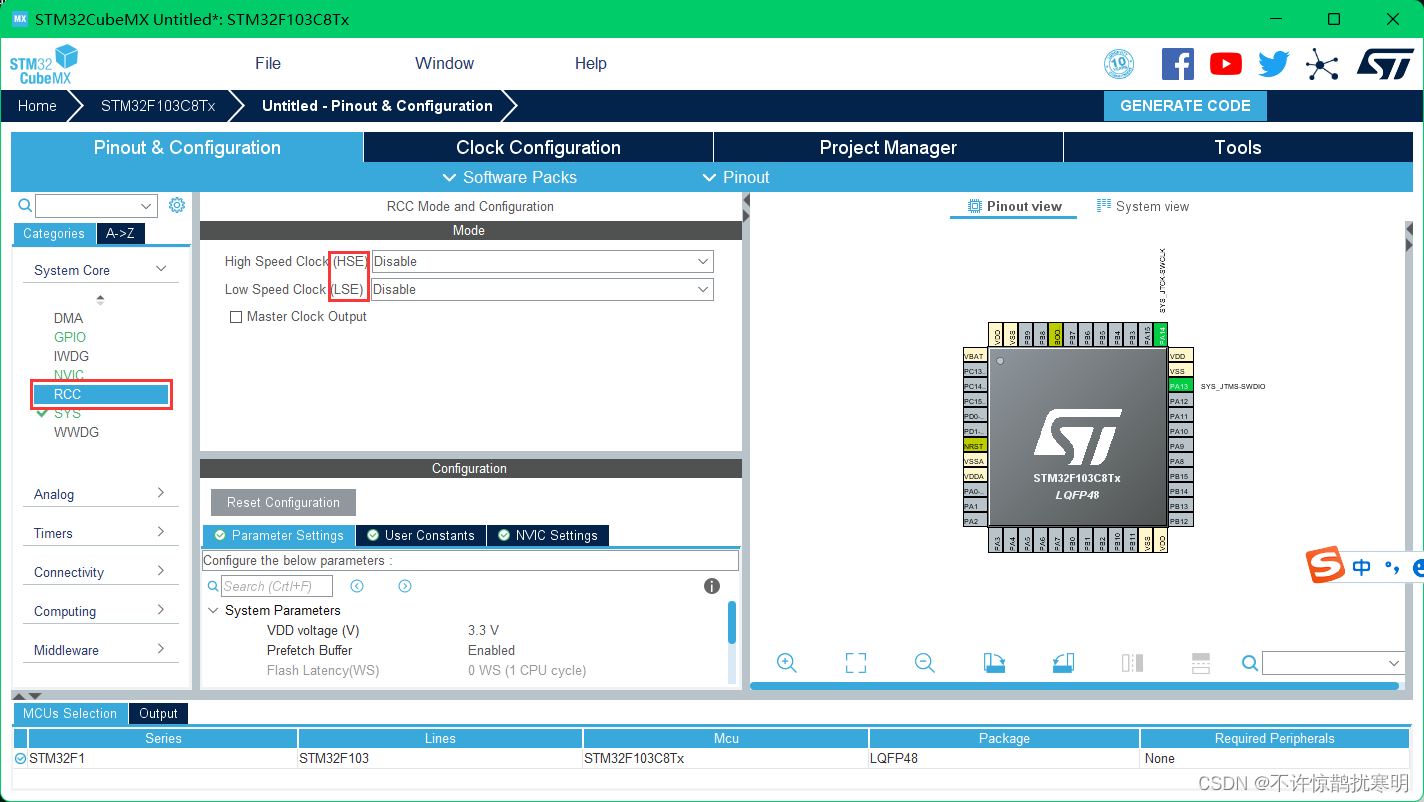
Task: Go to previous parameter search result
Action: 357,586
